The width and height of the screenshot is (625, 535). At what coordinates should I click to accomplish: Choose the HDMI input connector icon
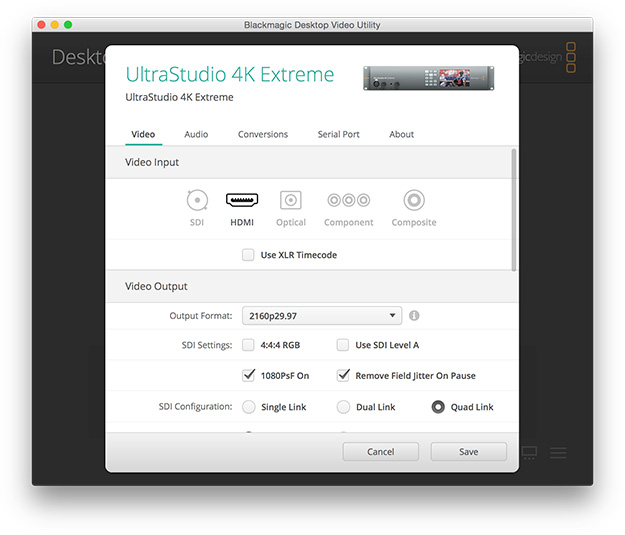point(242,200)
